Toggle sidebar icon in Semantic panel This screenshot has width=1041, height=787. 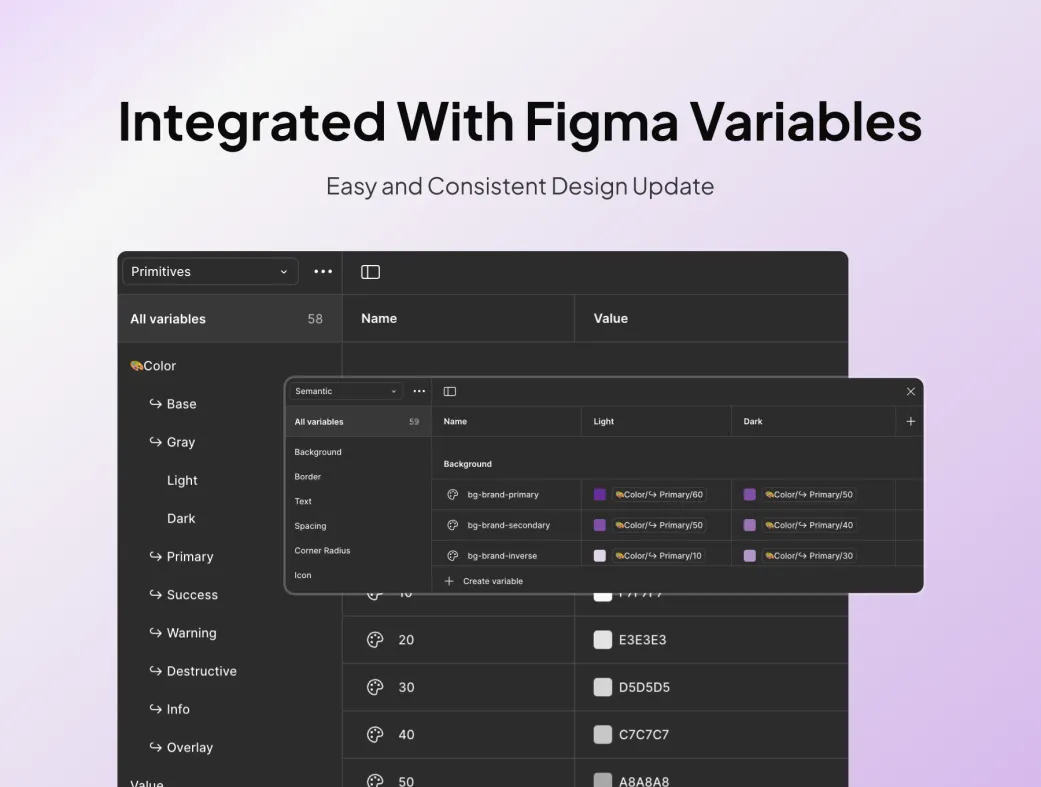[x=449, y=391]
